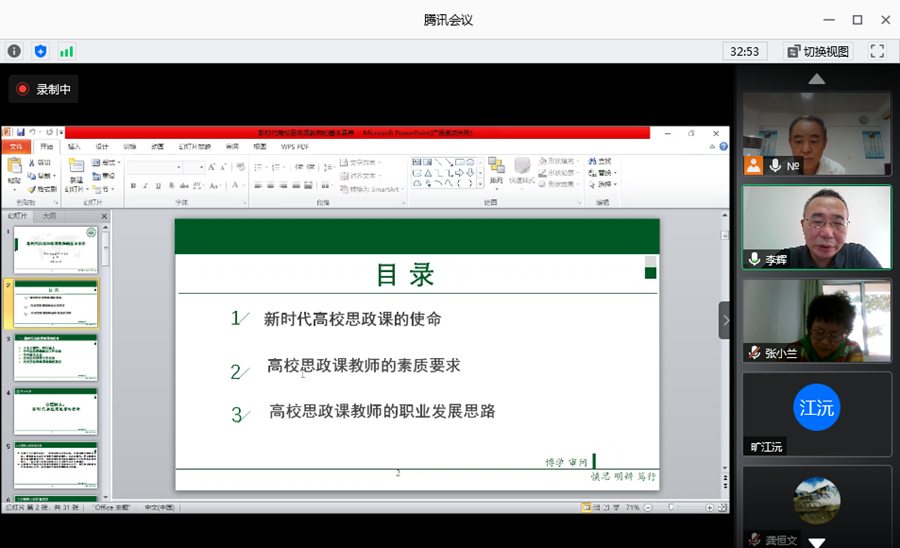Open the 插入 ribbon tab
Screen dimensions: 900x548
pyautogui.click(x=74, y=146)
